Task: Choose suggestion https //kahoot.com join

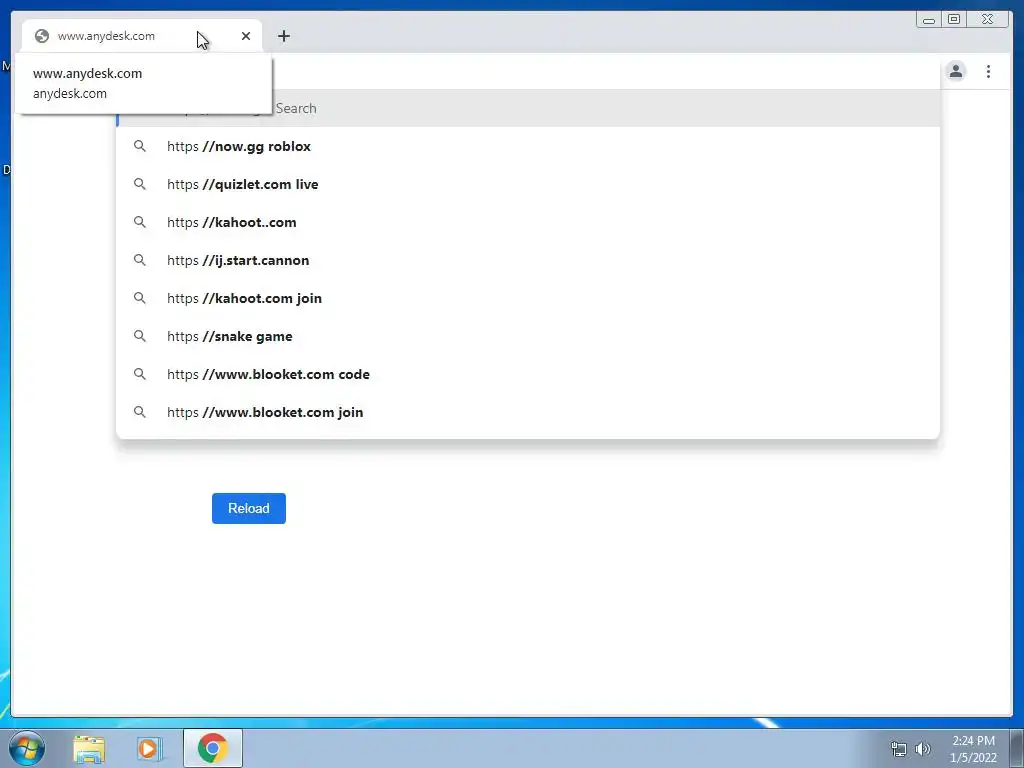Action: coord(528,298)
